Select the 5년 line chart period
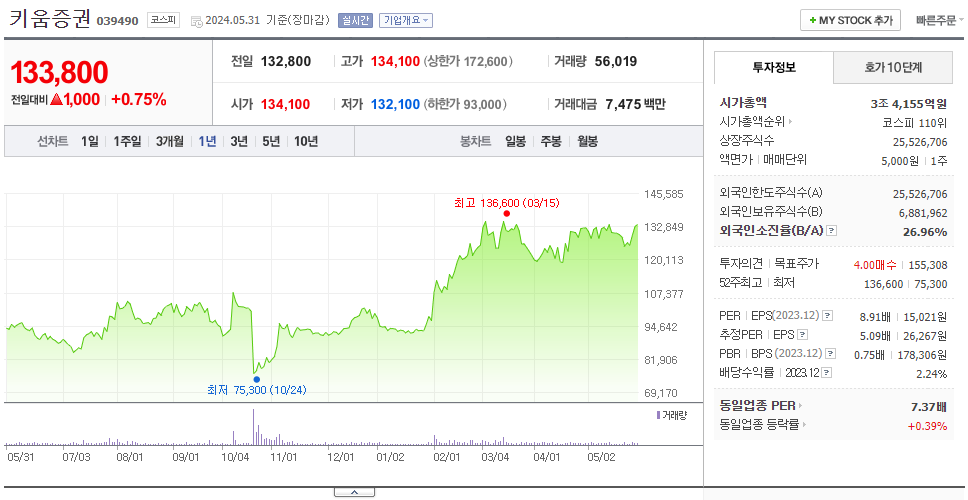 271,141
